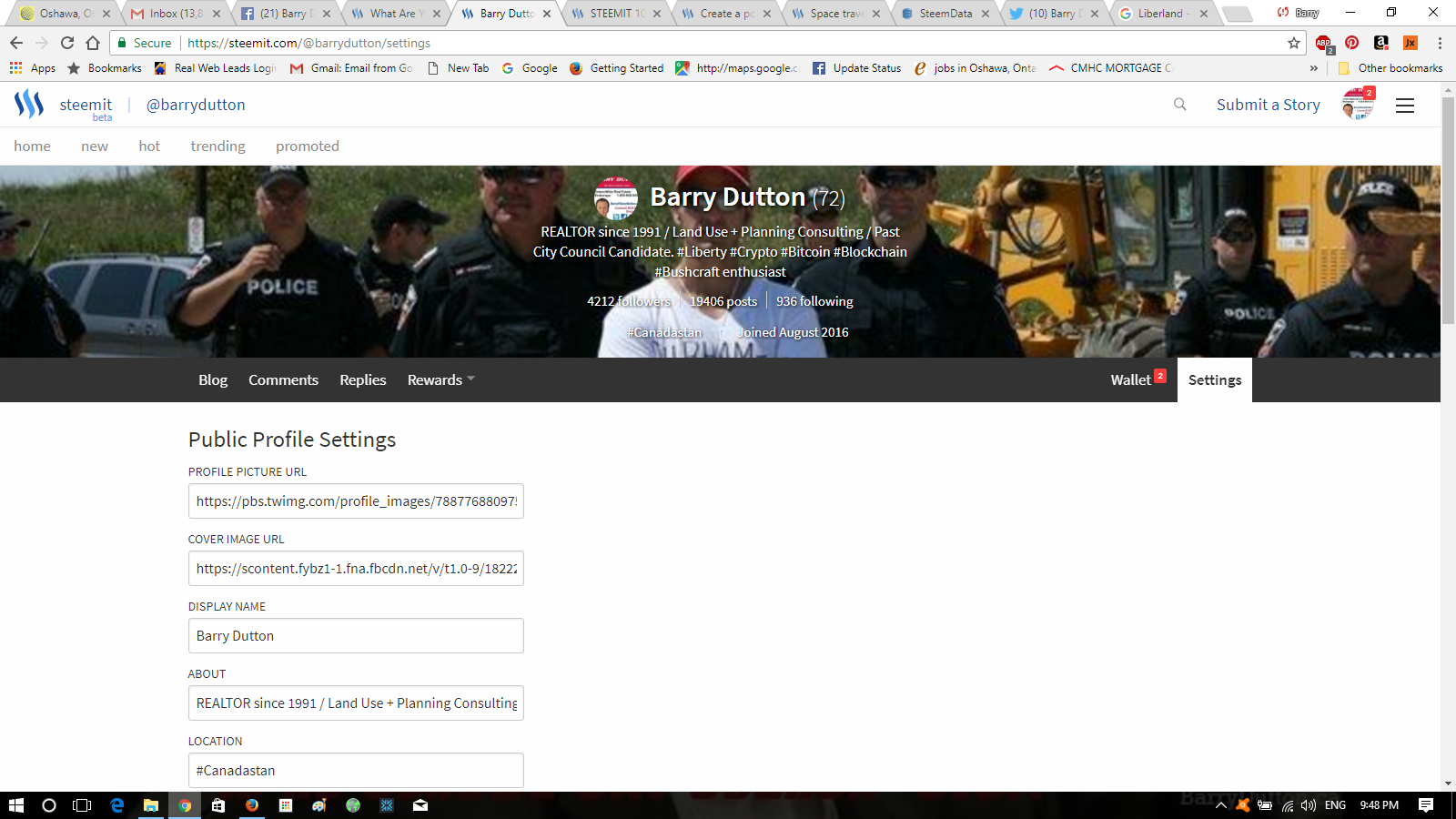
Task: Go back to the previous page
Action: 16,43
